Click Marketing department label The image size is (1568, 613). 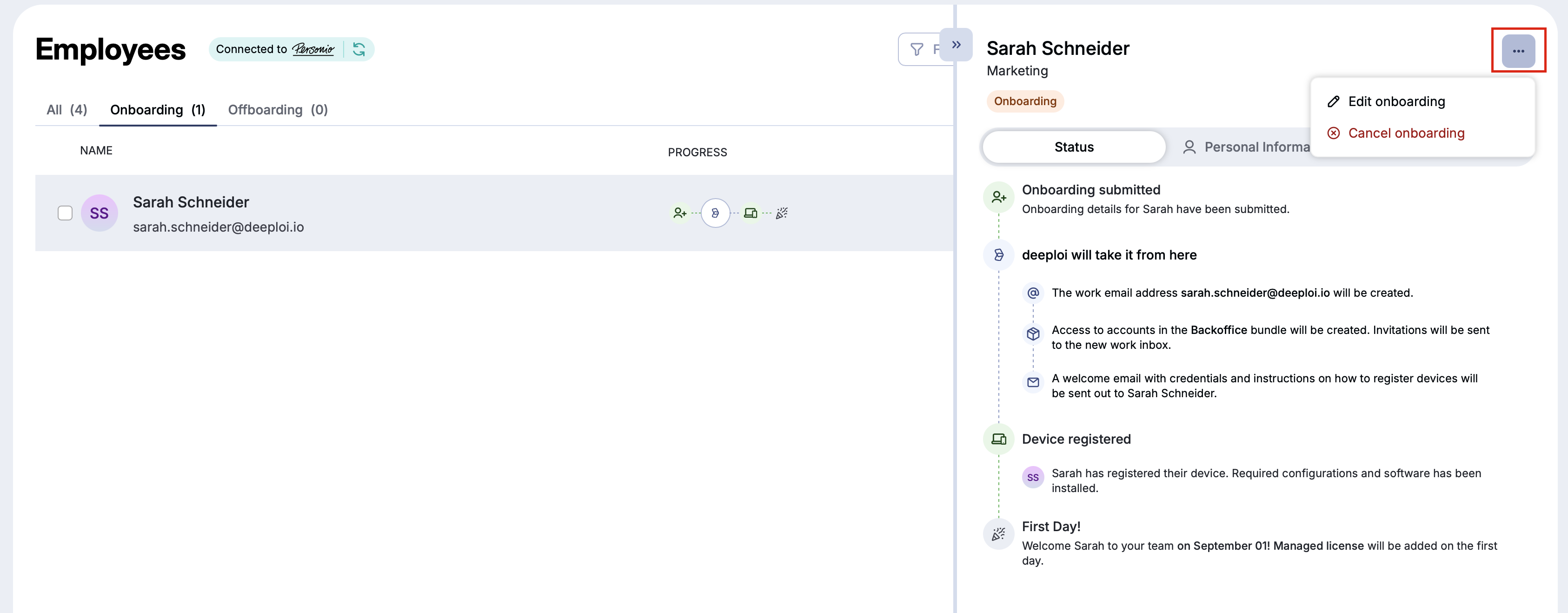coord(1017,71)
